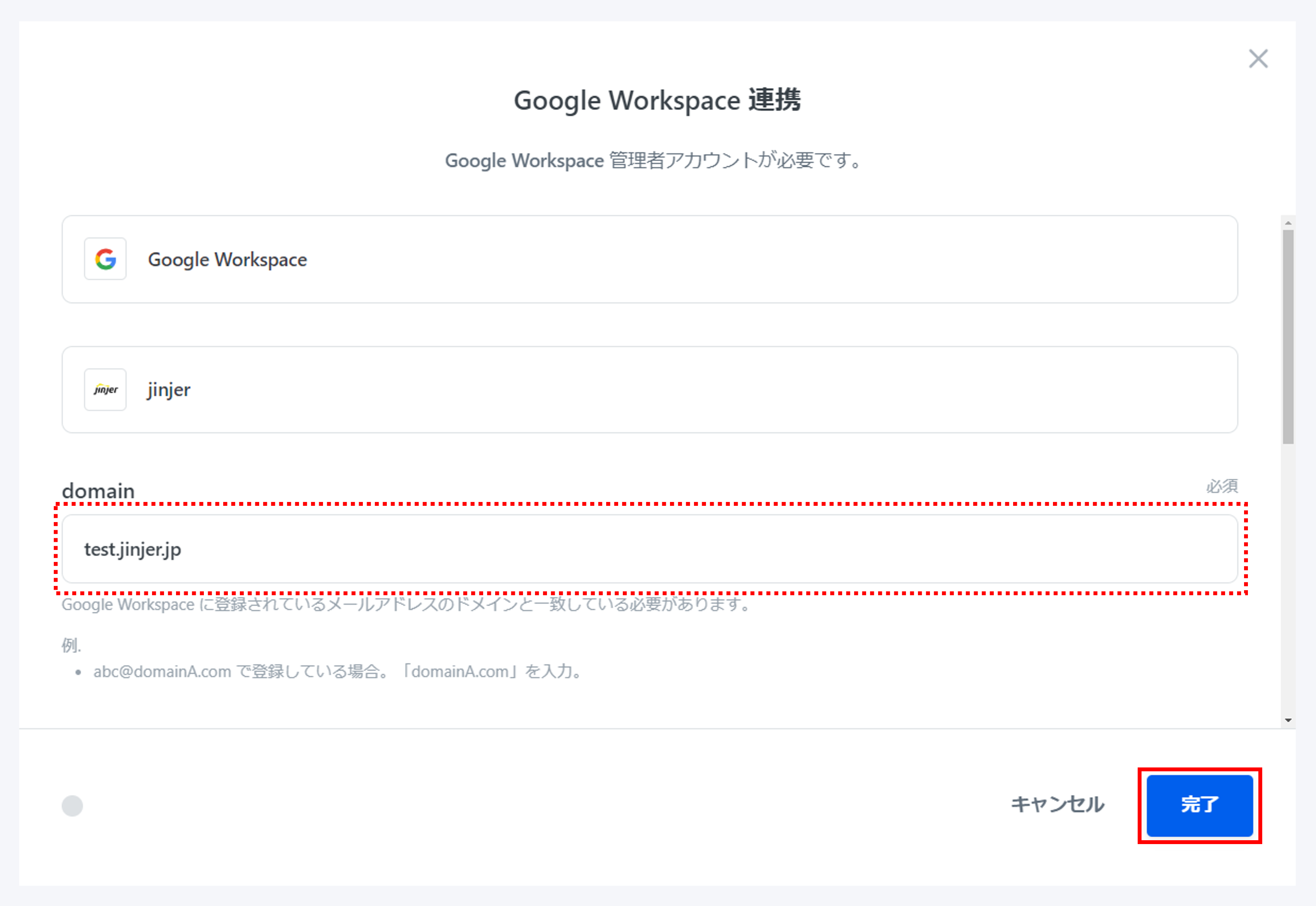Click the Google "G" logo icon
Screen dimensions: 1316x906
point(105,259)
